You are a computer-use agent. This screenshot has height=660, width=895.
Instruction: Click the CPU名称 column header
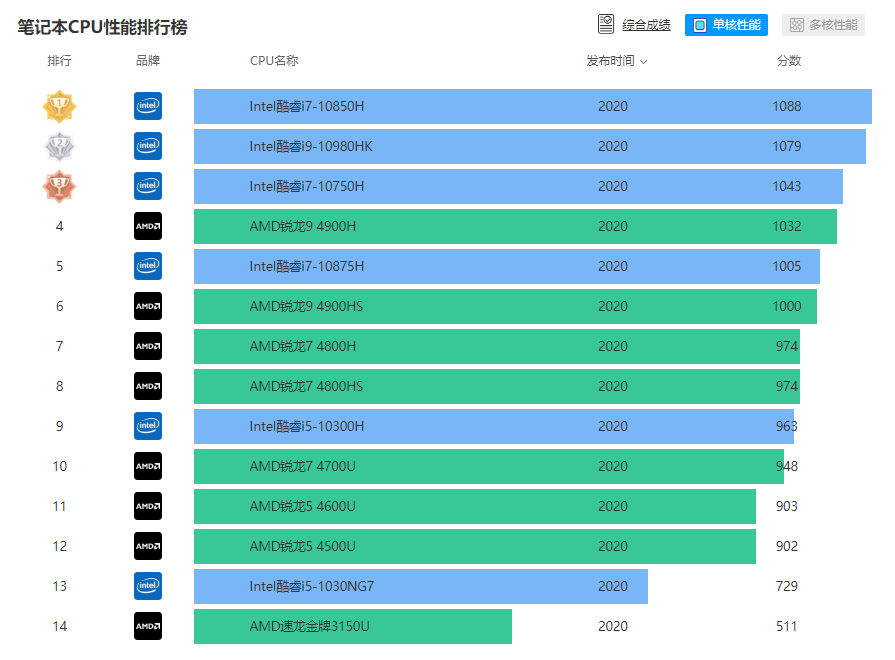coord(274,61)
